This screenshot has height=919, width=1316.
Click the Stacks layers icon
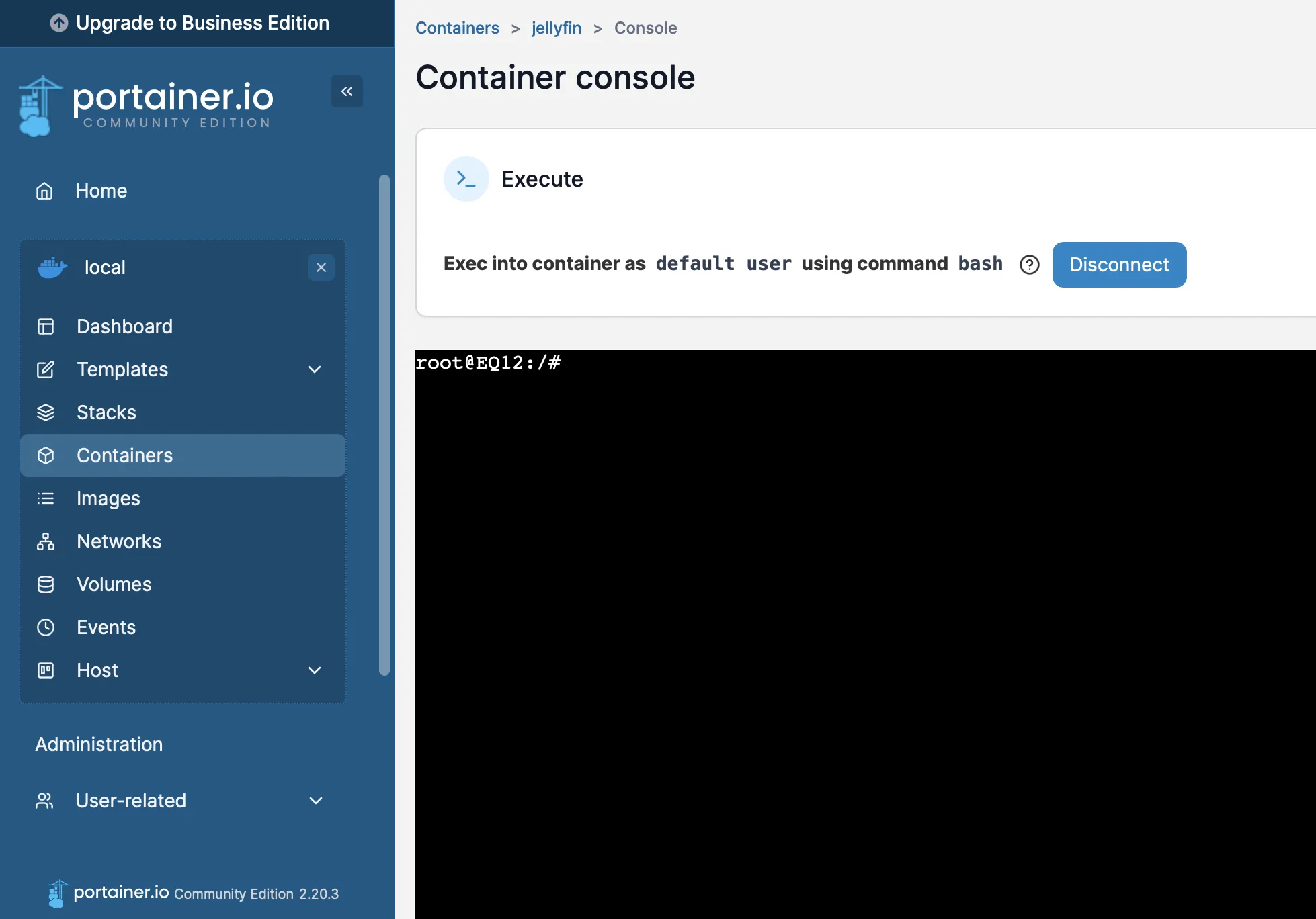tap(46, 412)
